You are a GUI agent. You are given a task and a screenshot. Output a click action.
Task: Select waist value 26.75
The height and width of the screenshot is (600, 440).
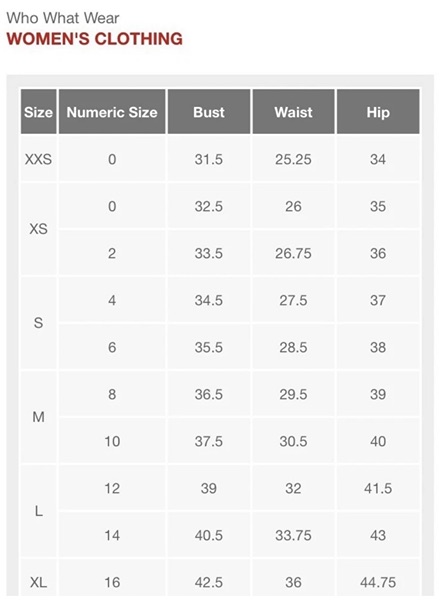[293, 253]
